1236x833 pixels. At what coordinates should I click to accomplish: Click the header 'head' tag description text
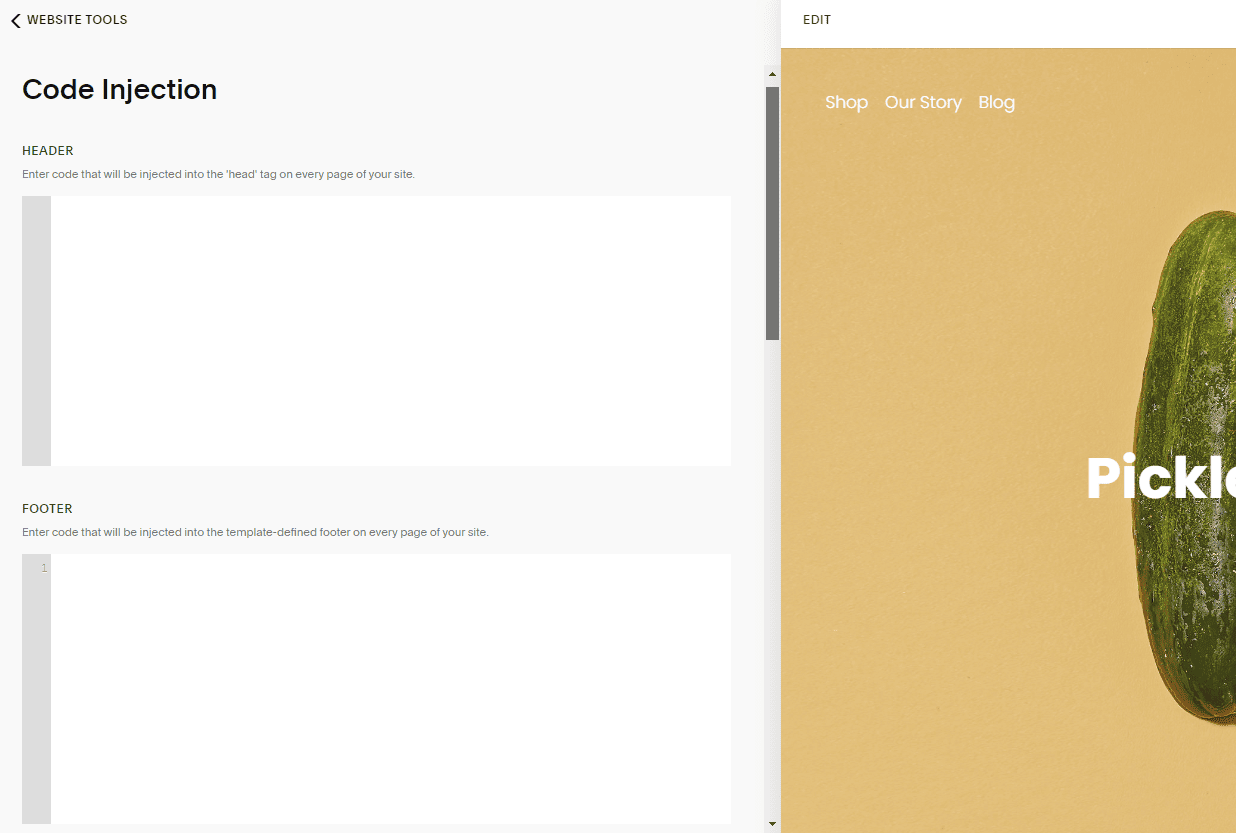coord(218,174)
